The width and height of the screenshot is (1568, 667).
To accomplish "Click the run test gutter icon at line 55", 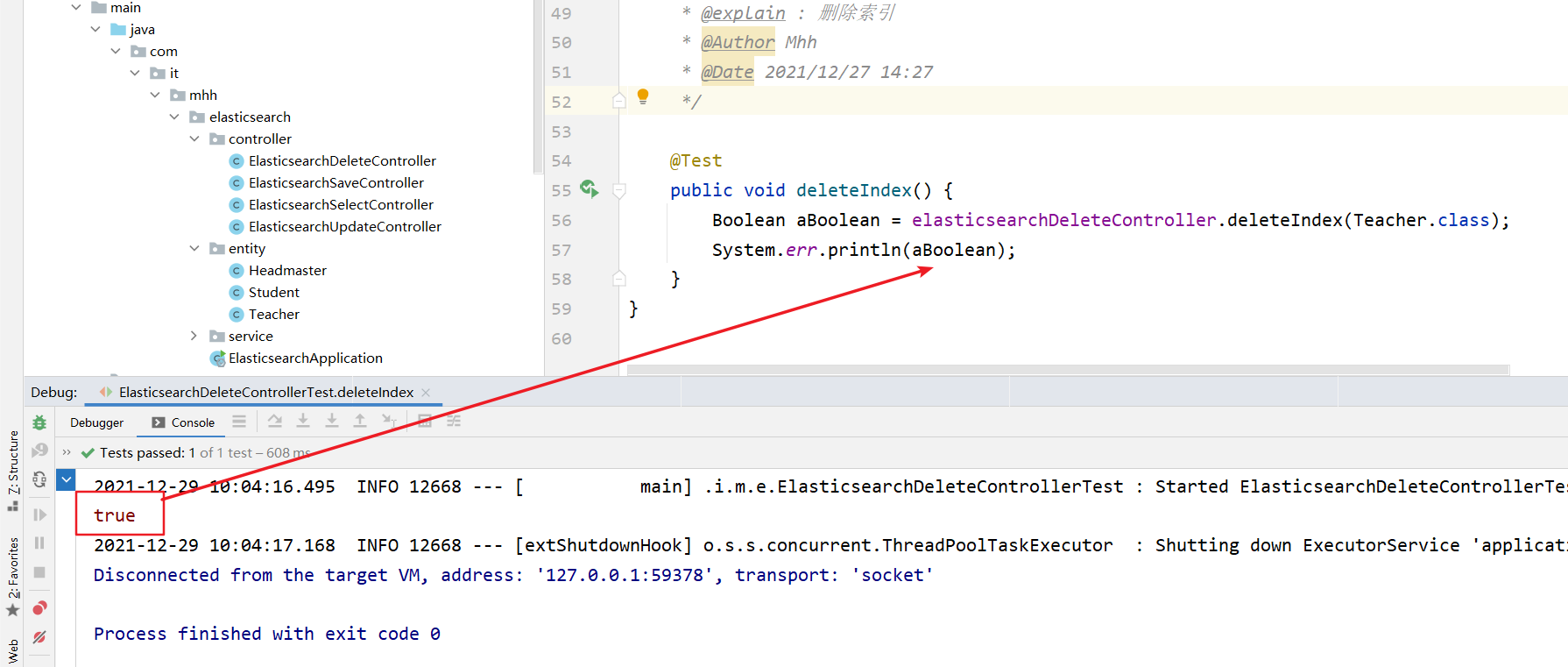I will point(589,189).
